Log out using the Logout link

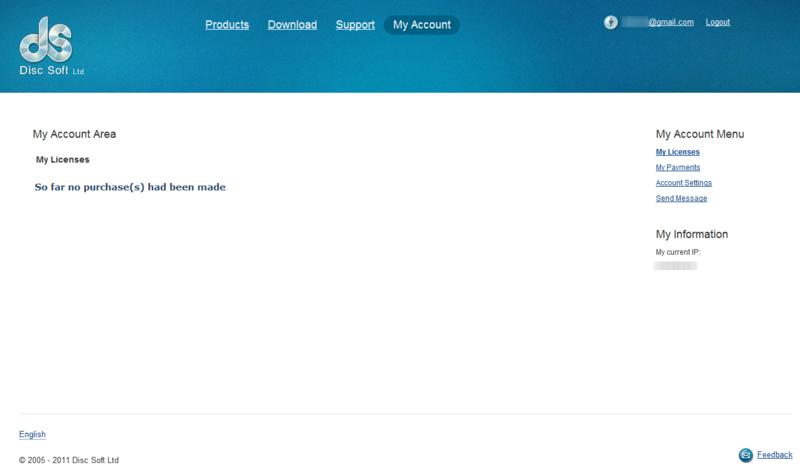[x=718, y=22]
